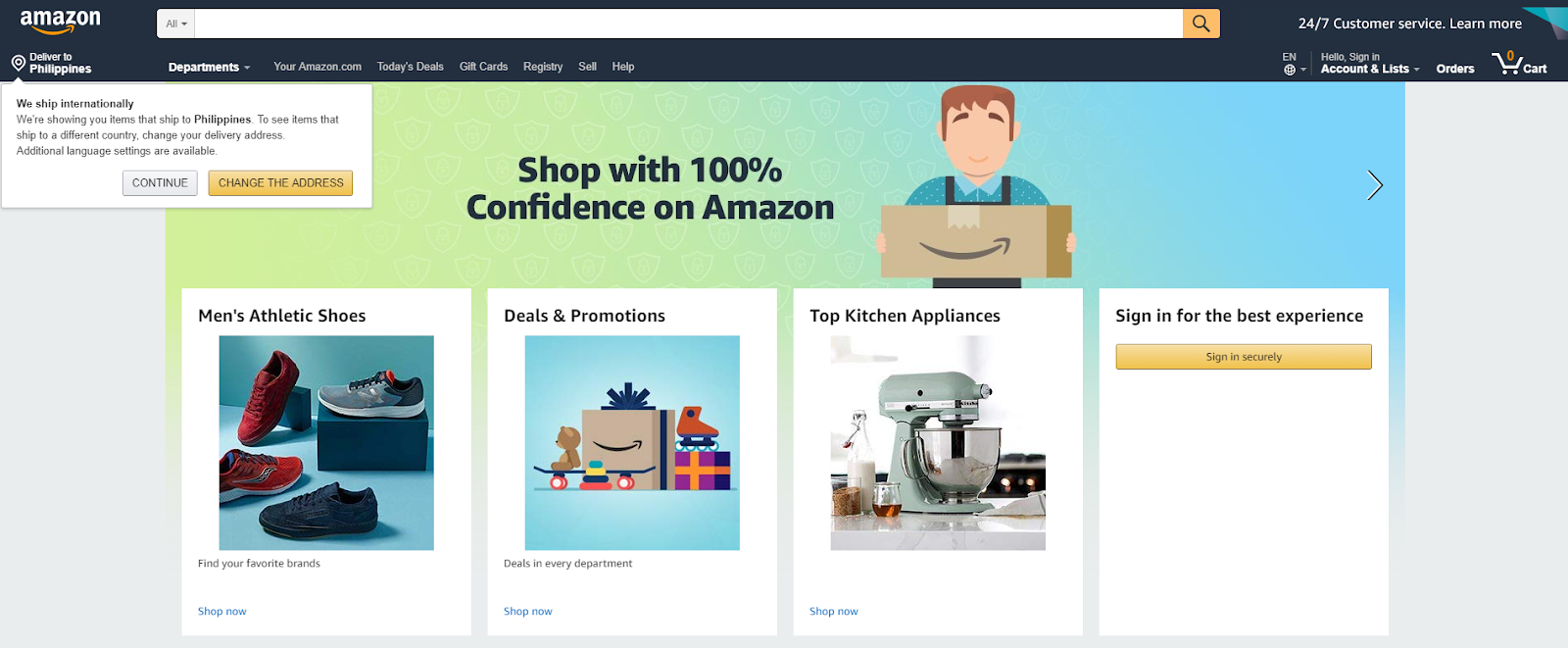Select Gift Cards in navigation bar
Image resolution: width=1568 pixels, height=648 pixels.
pyautogui.click(x=483, y=67)
